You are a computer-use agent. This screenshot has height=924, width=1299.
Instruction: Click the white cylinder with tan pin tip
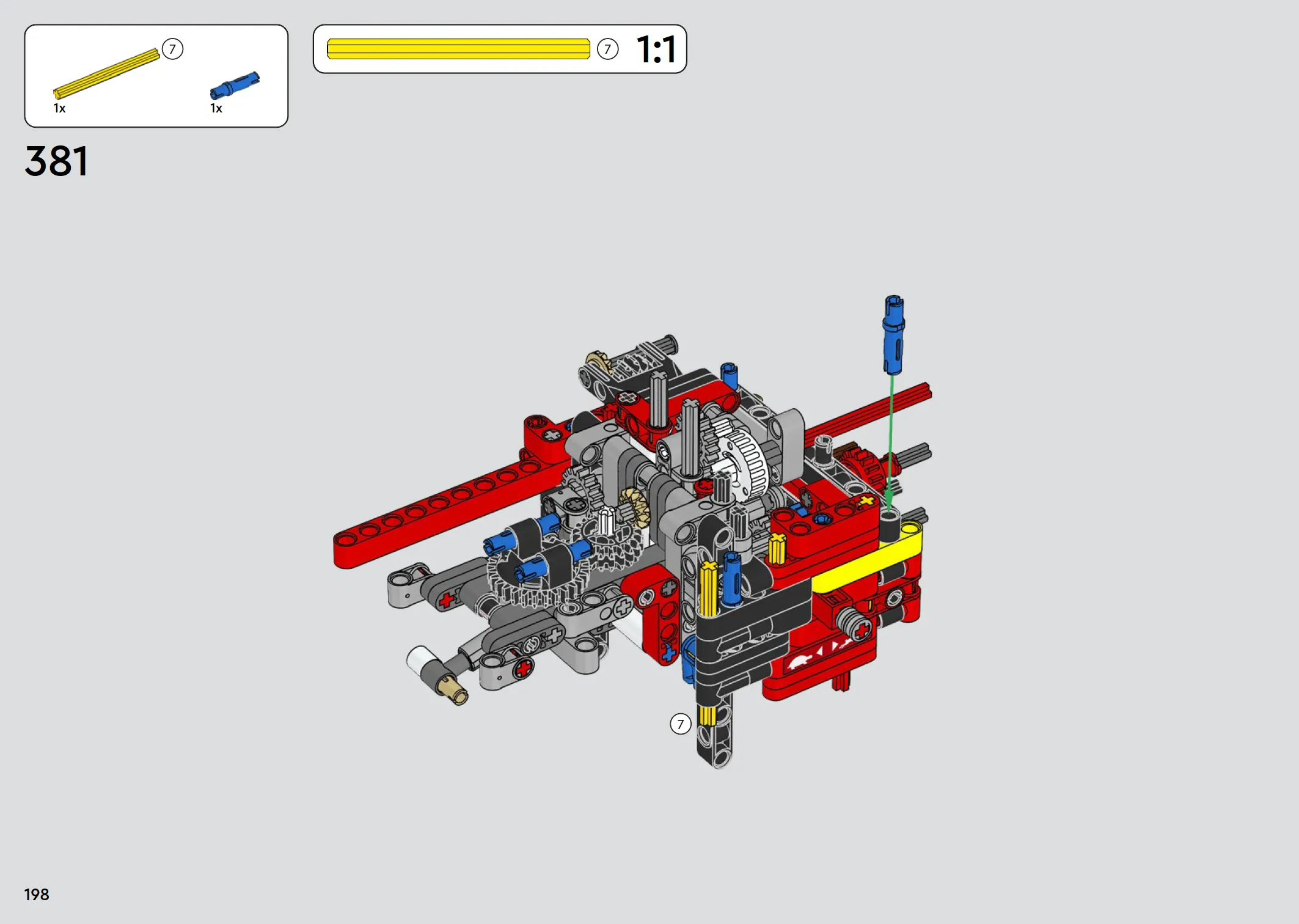(437, 674)
